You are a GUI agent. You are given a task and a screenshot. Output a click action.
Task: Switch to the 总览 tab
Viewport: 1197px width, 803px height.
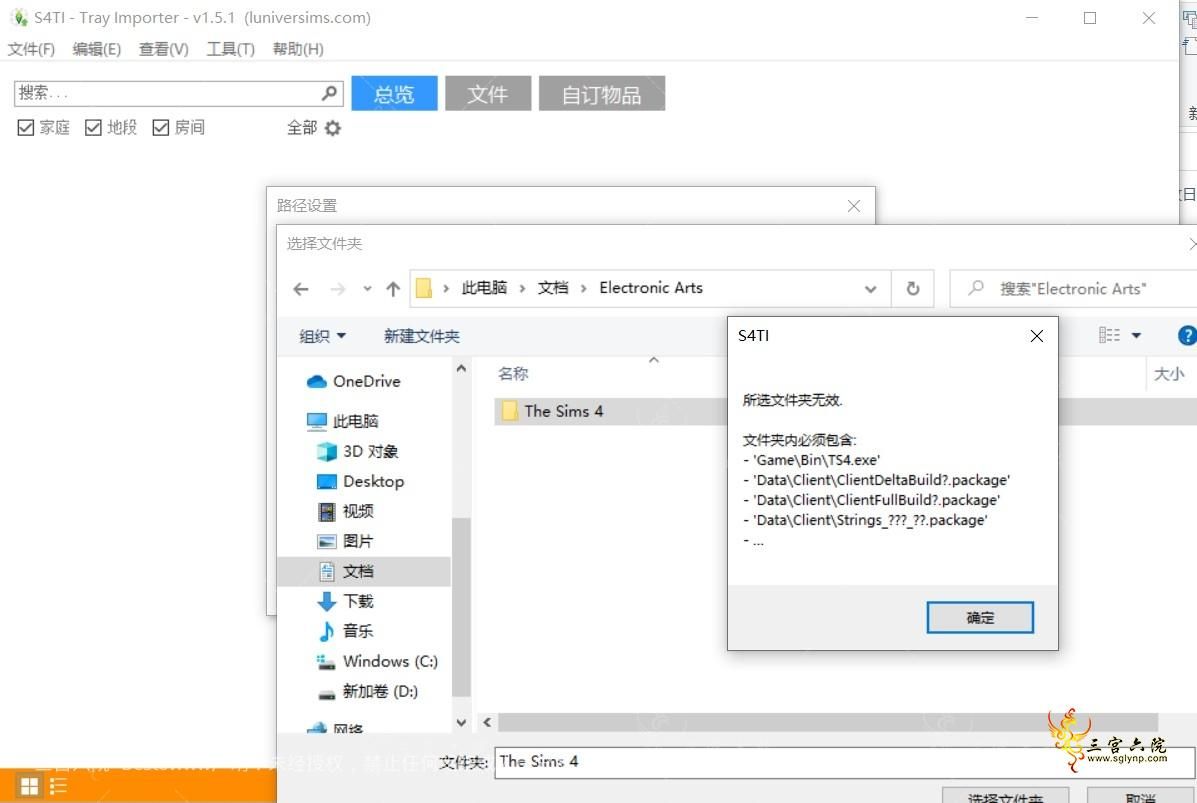395,93
